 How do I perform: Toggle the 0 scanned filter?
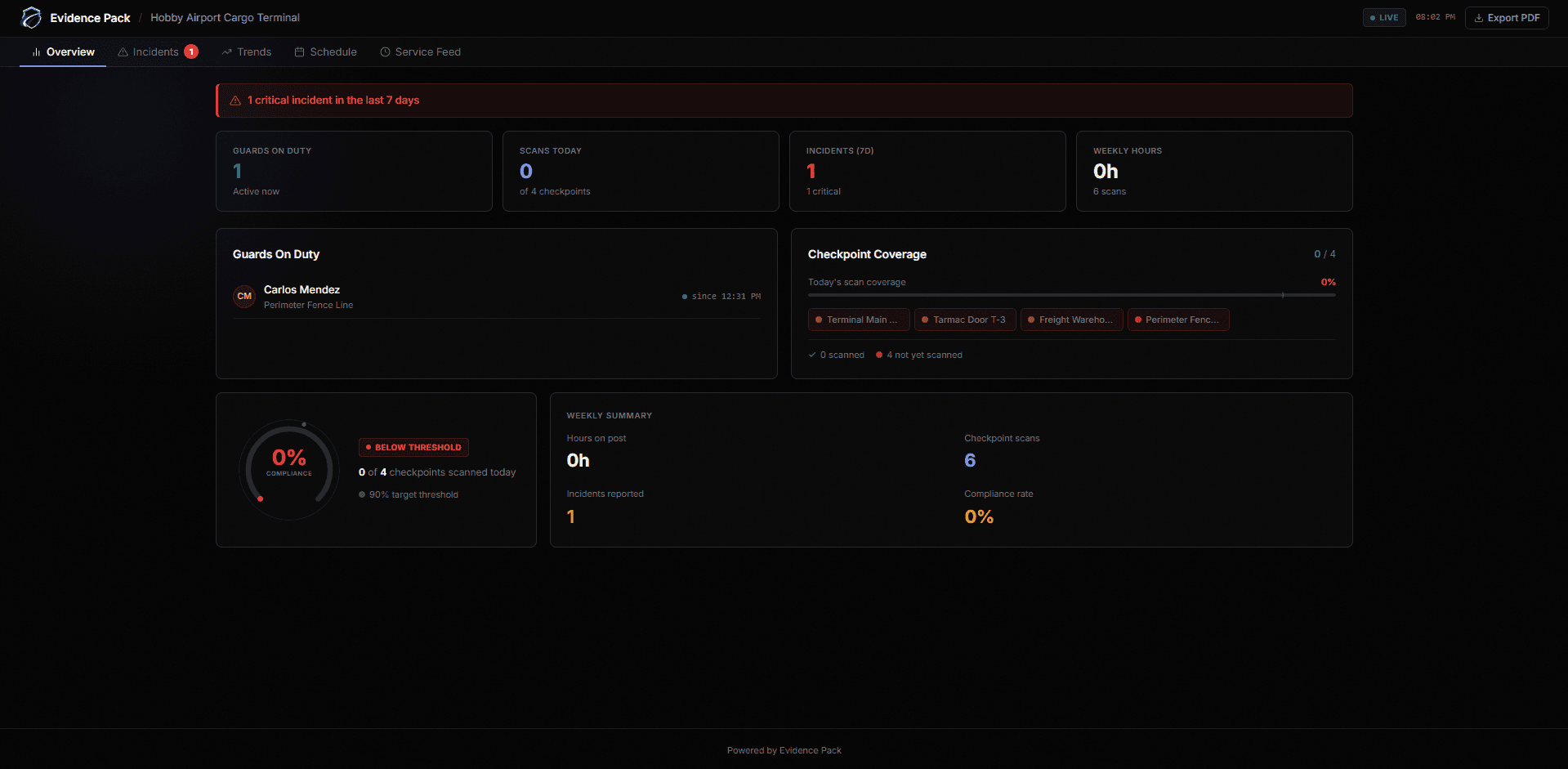pos(836,355)
